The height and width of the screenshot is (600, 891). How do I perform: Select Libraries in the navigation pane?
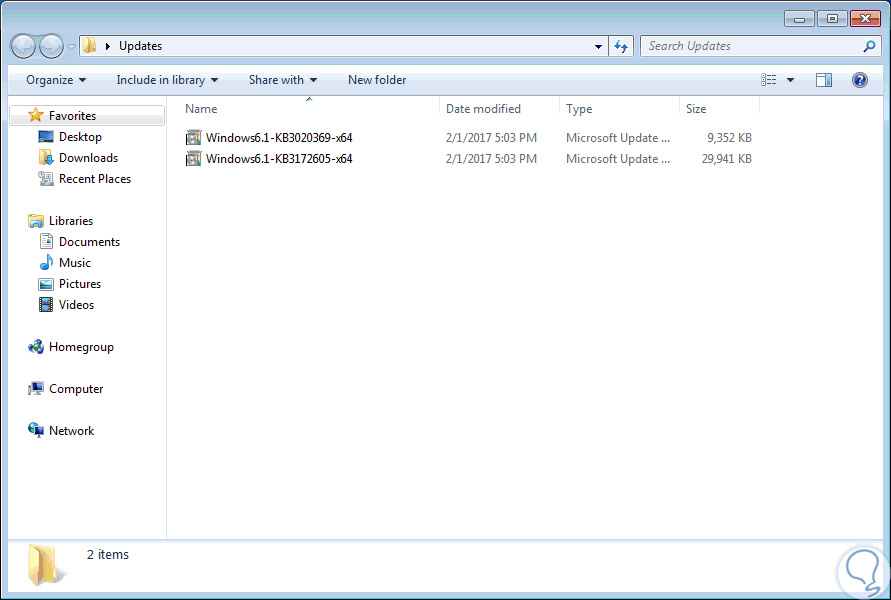click(70, 220)
